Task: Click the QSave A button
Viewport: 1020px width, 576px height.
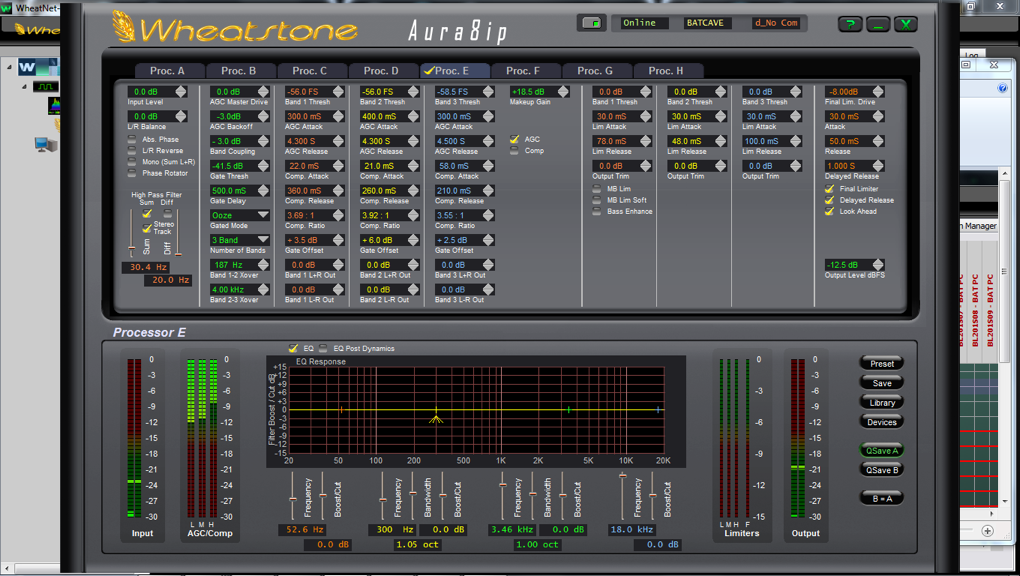Action: 882,450
